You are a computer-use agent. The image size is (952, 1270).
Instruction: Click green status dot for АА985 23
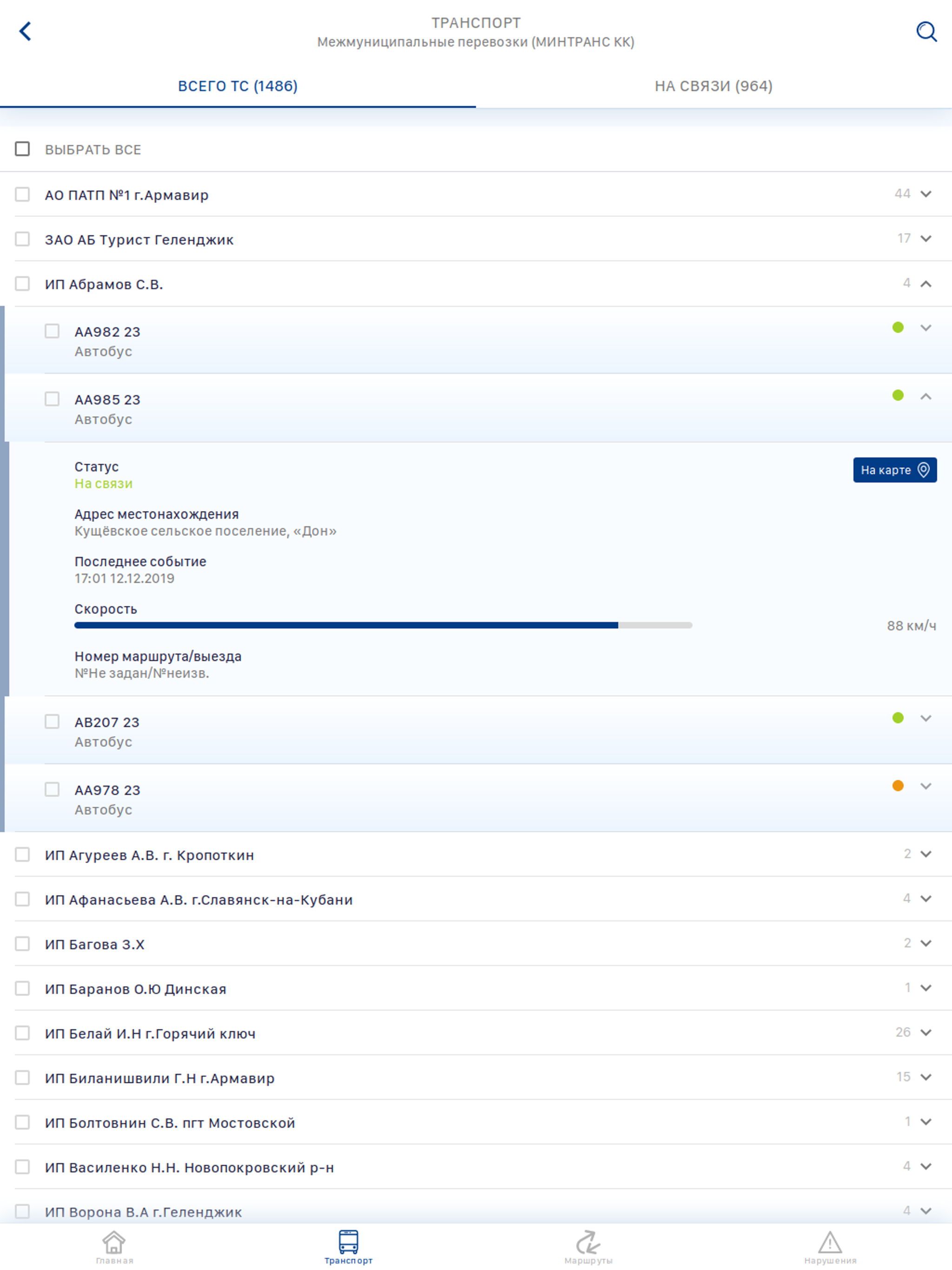click(x=898, y=395)
